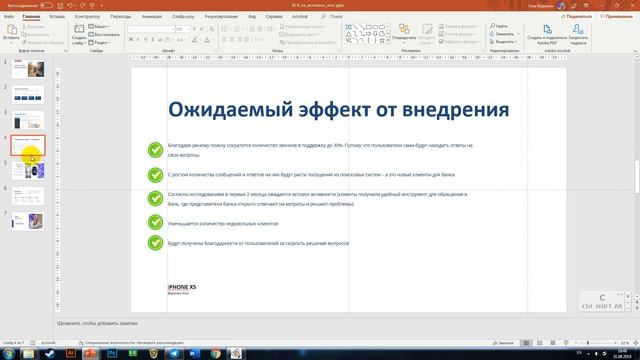Open the Acrobat ribbon tab
The width and height of the screenshot is (640, 360).
(x=300, y=16)
